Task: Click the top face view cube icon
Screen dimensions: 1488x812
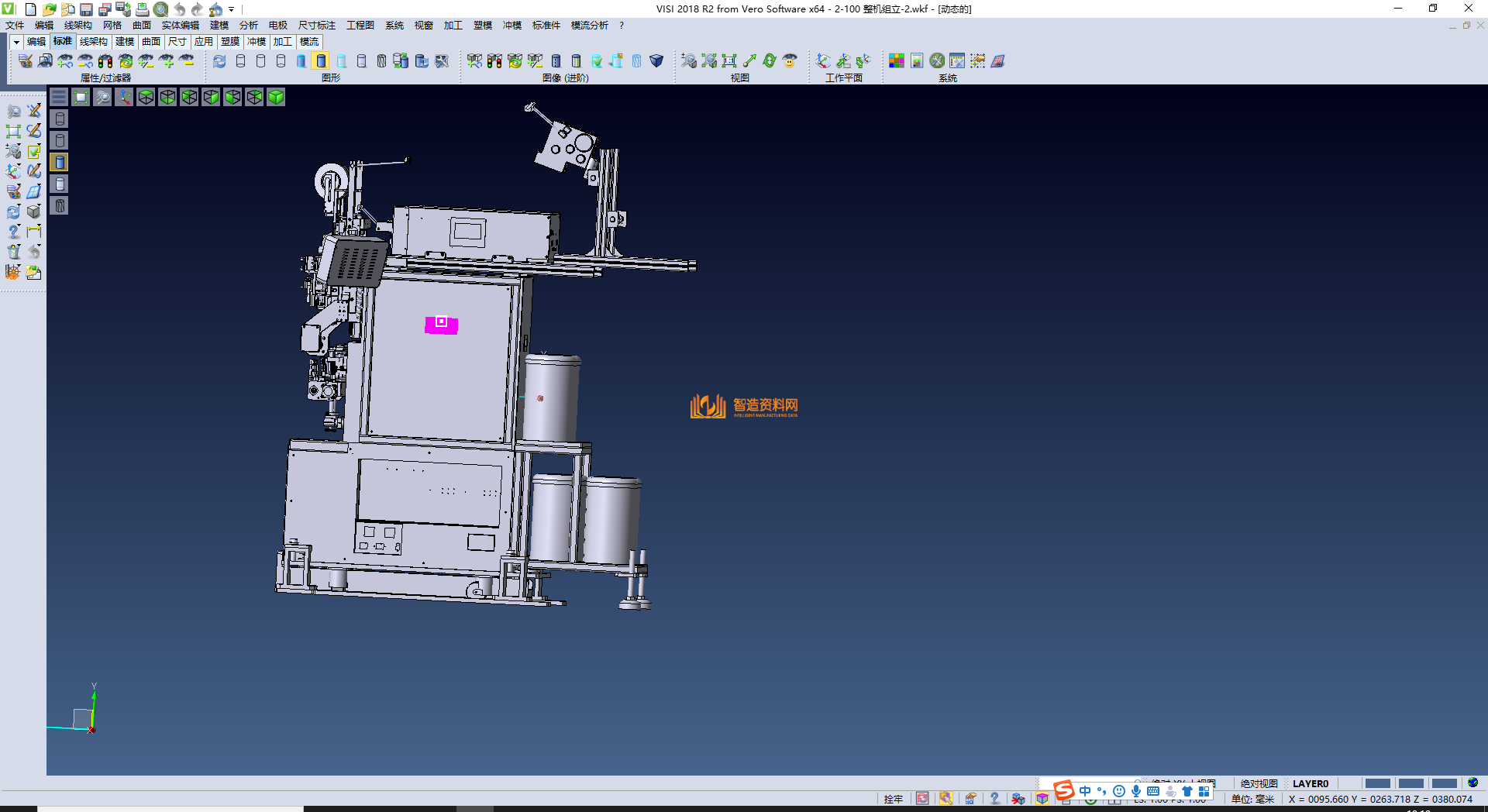Action: click(146, 97)
